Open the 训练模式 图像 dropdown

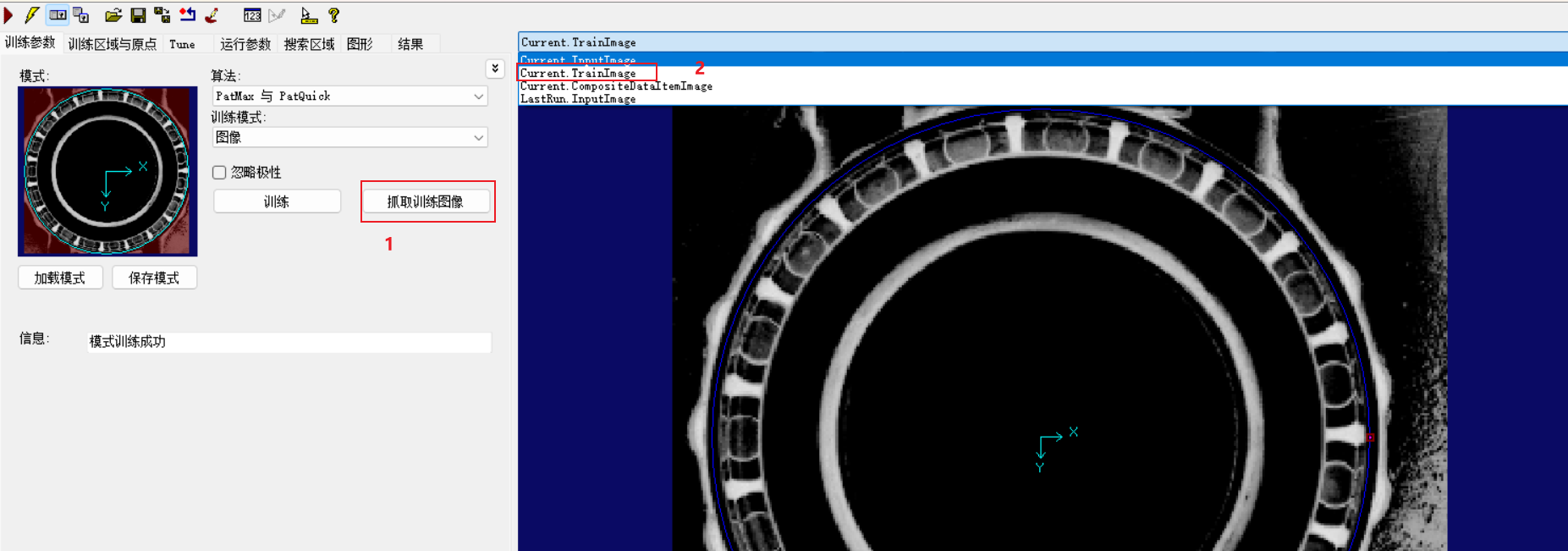(349, 137)
